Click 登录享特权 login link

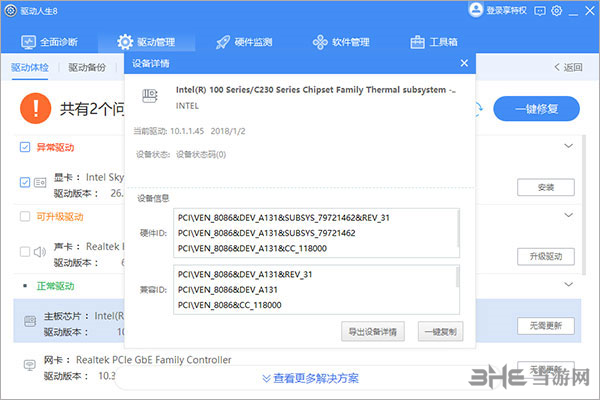[506, 10]
